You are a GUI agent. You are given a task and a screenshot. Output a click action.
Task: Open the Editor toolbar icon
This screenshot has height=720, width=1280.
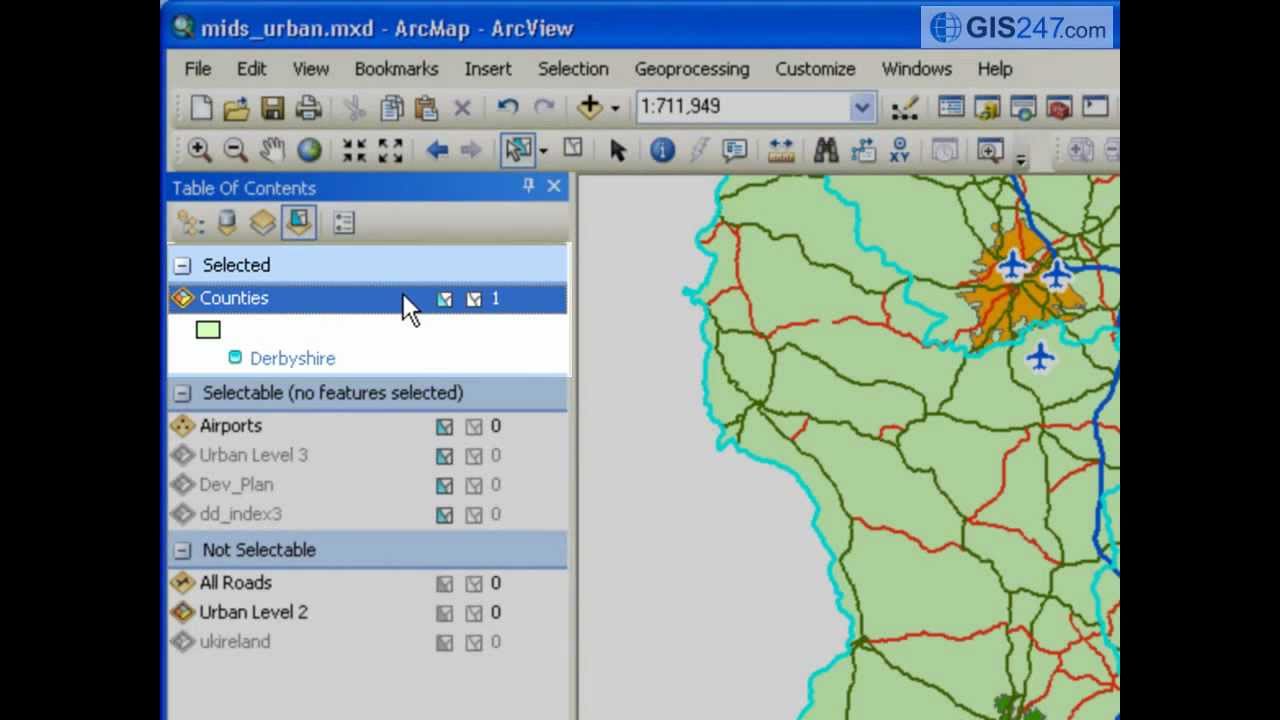[x=905, y=107]
